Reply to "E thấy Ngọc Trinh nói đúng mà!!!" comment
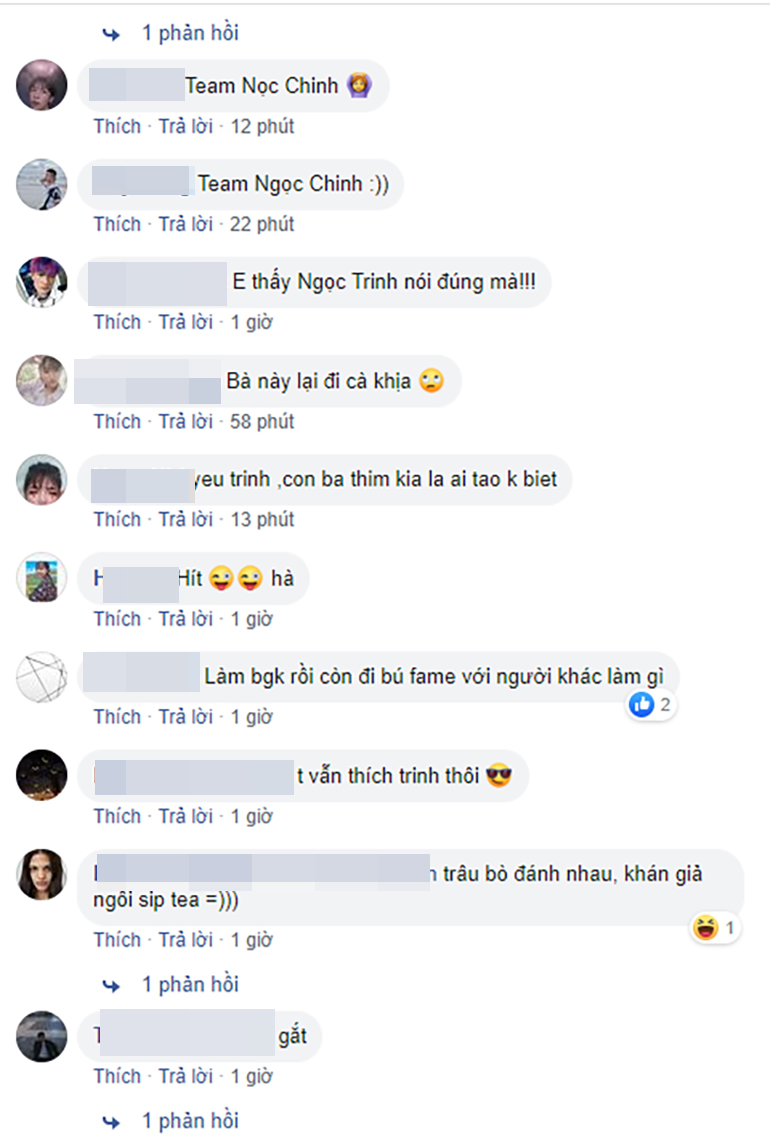Viewport: 770px width, 1141px height. (x=186, y=322)
